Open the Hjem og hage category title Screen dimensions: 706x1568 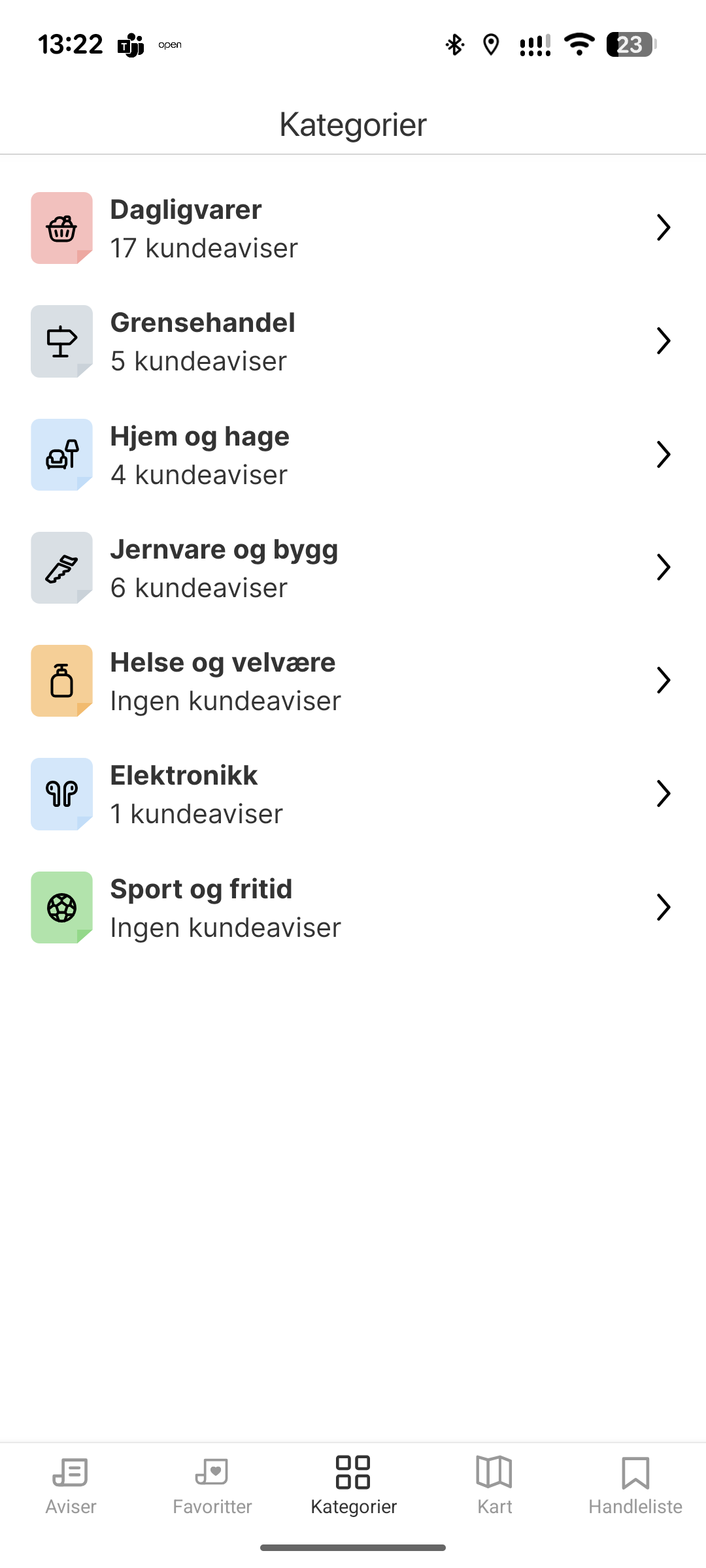(199, 436)
